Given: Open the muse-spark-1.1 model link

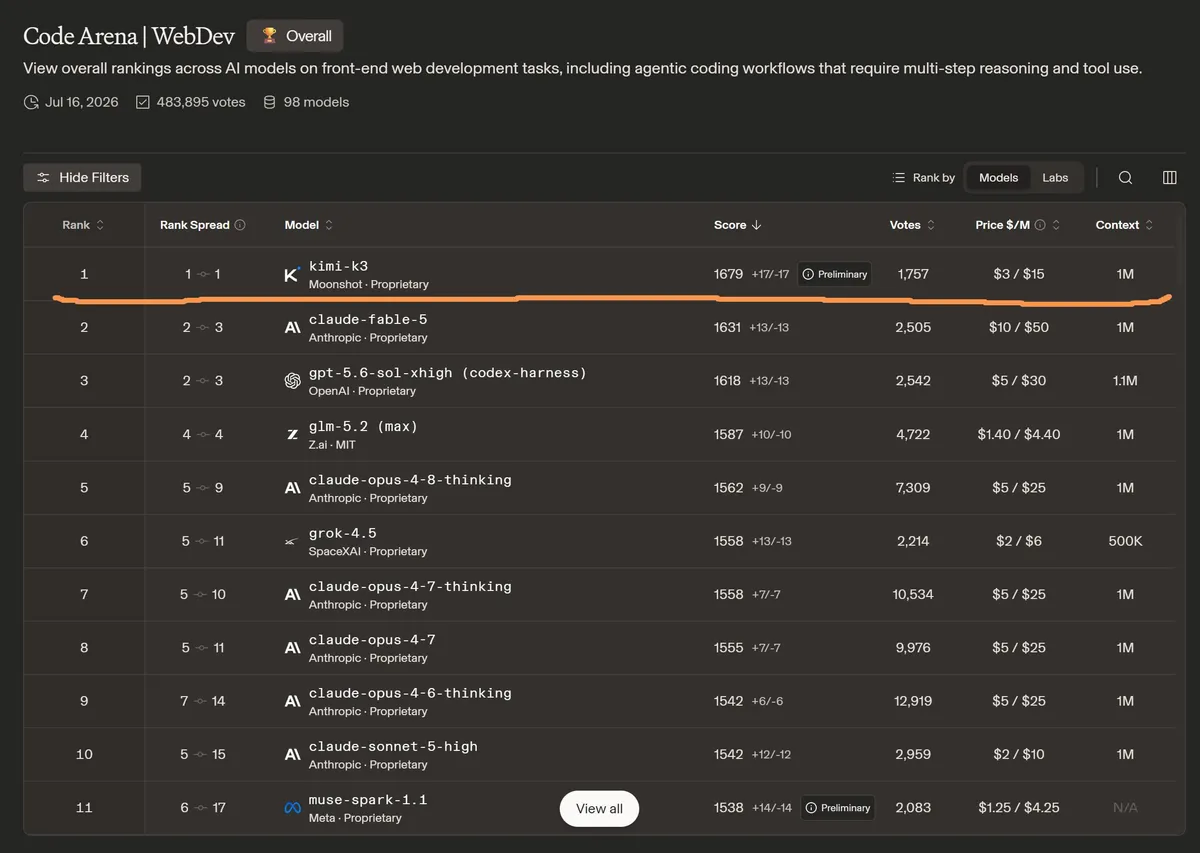Looking at the screenshot, I should [x=368, y=800].
